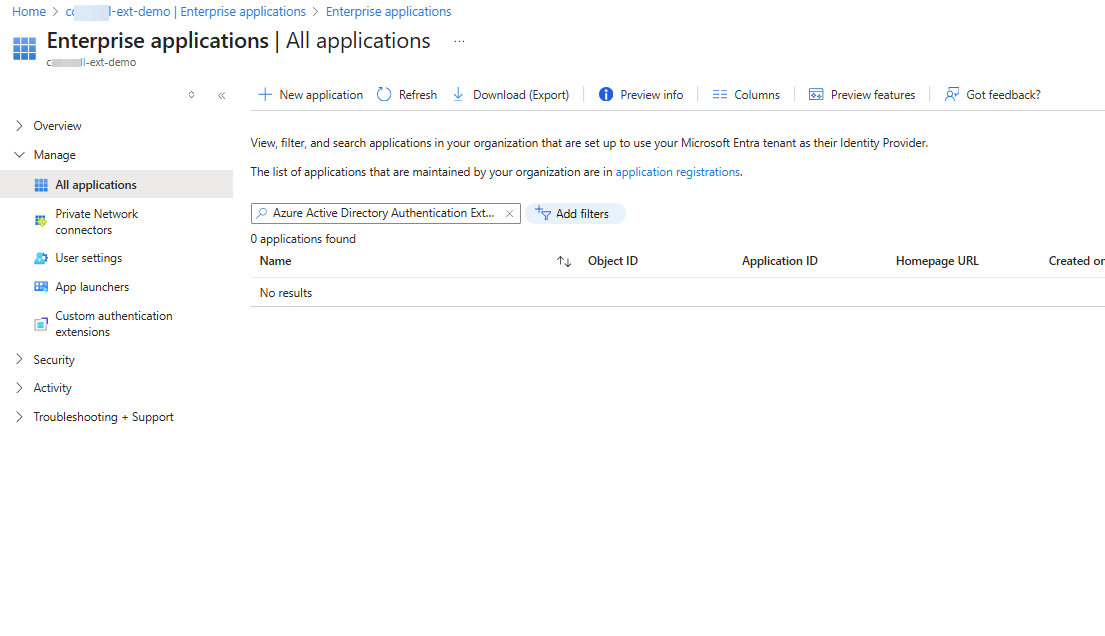
Task: Click Got feedback? button
Action: [992, 94]
